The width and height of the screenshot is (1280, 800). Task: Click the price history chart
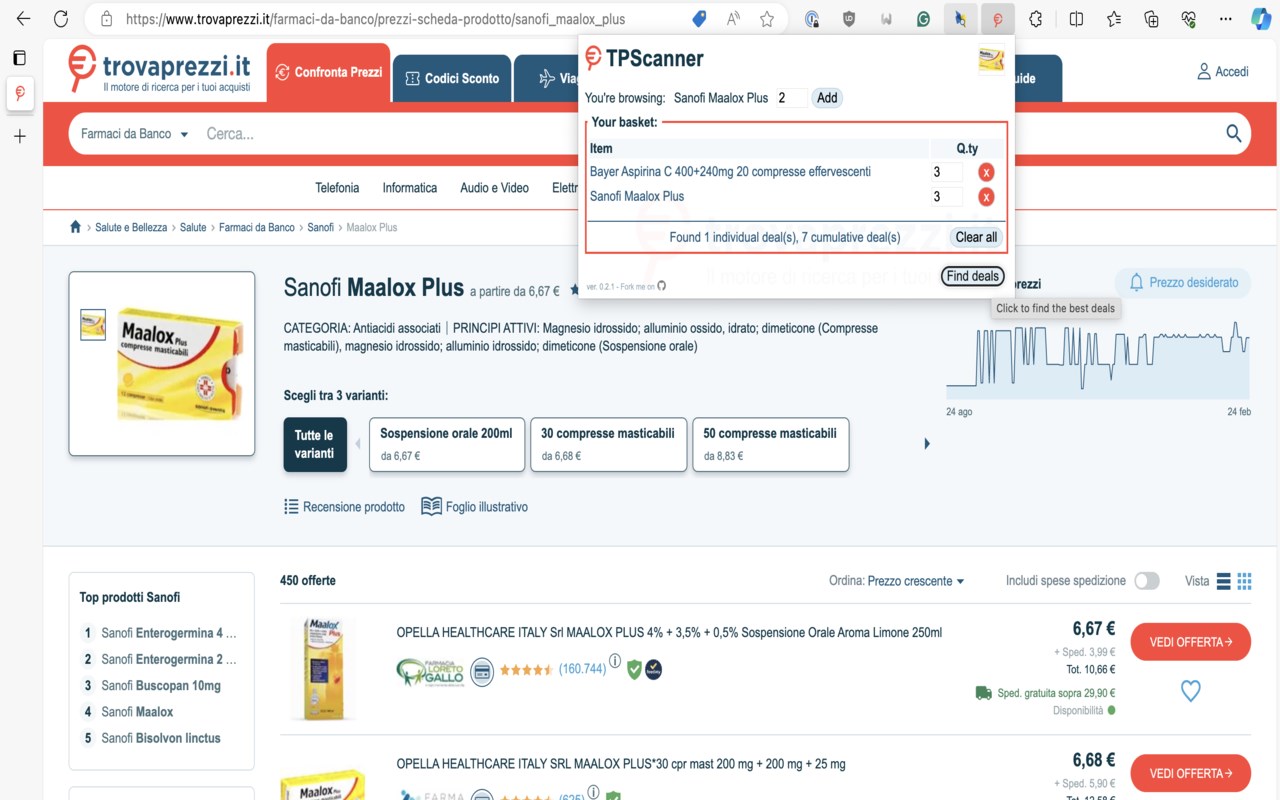click(1097, 360)
